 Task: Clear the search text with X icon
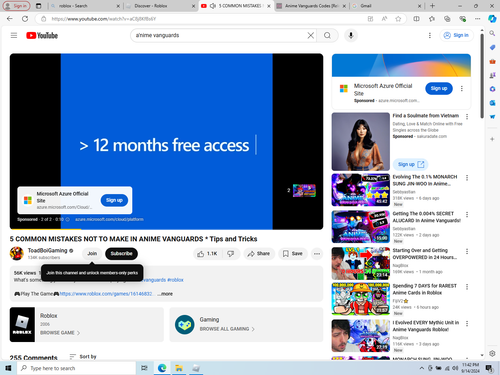click(310, 35)
